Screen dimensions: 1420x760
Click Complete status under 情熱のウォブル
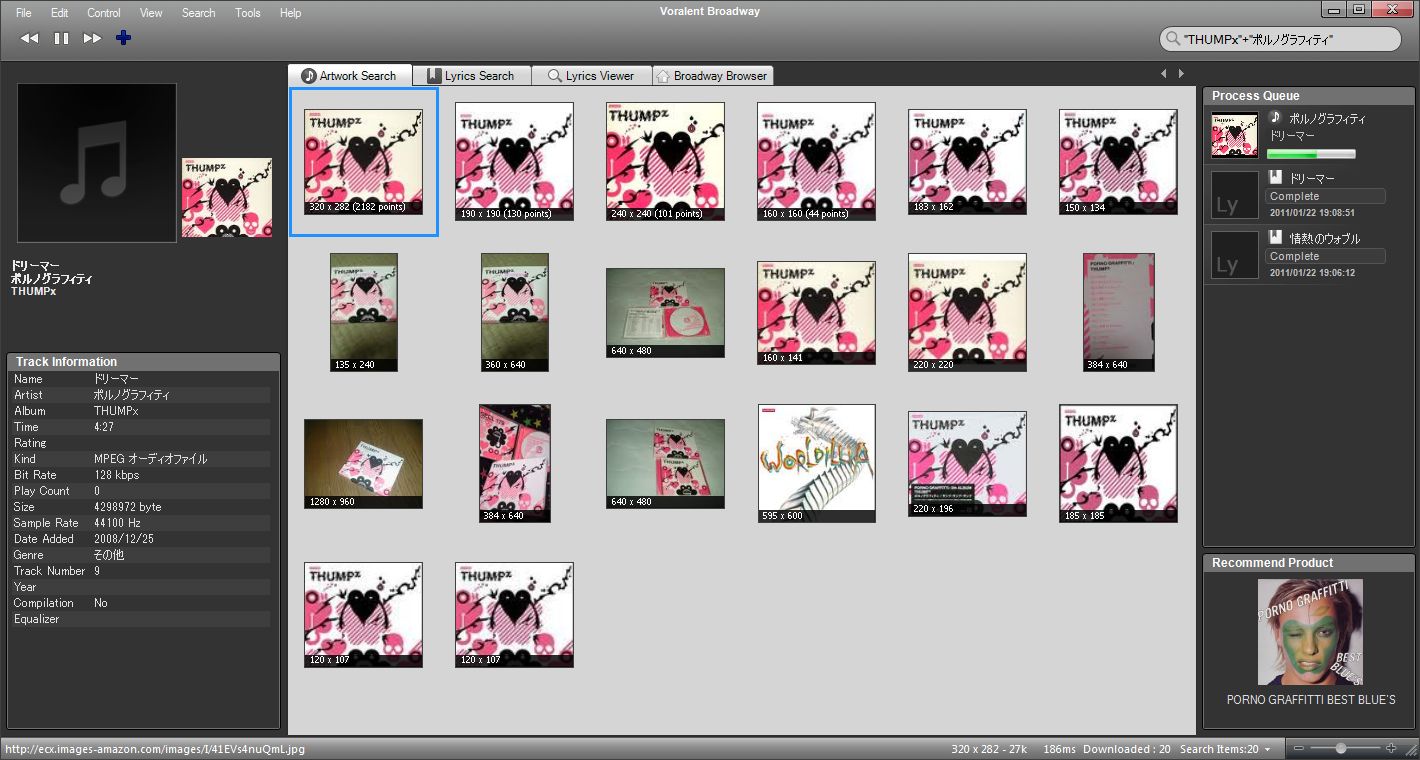point(1325,256)
